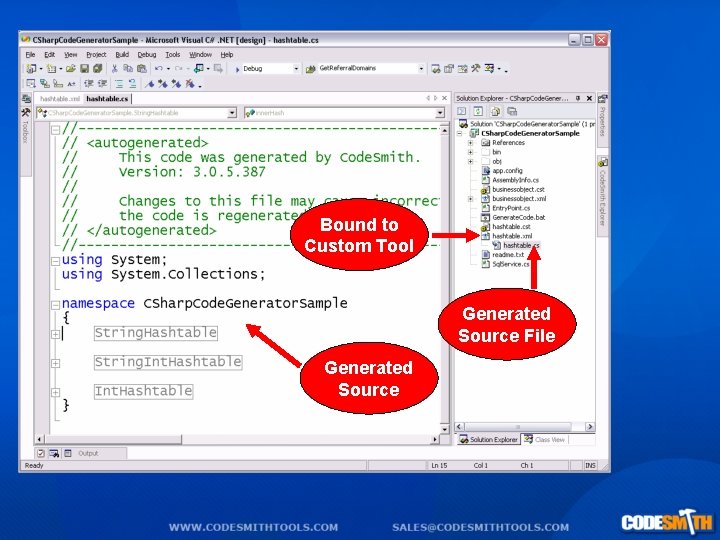Click the Open File folder icon
Viewport: 720px width, 540px height.
[x=70, y=69]
